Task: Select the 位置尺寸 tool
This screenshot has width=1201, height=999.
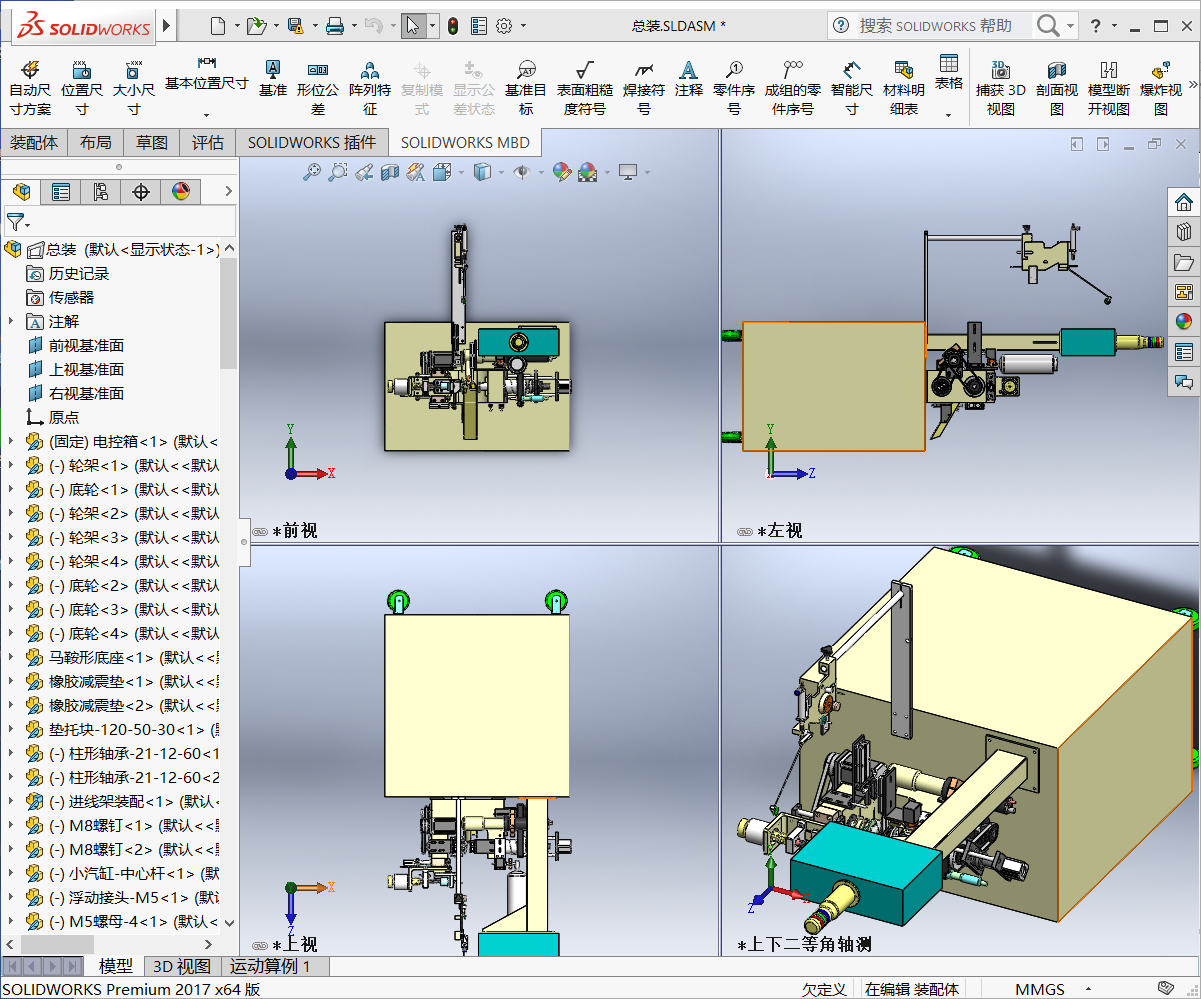Action: point(82,86)
